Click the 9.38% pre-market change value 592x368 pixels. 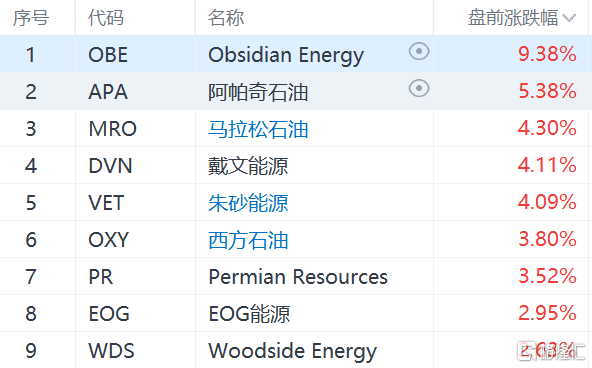547,54
